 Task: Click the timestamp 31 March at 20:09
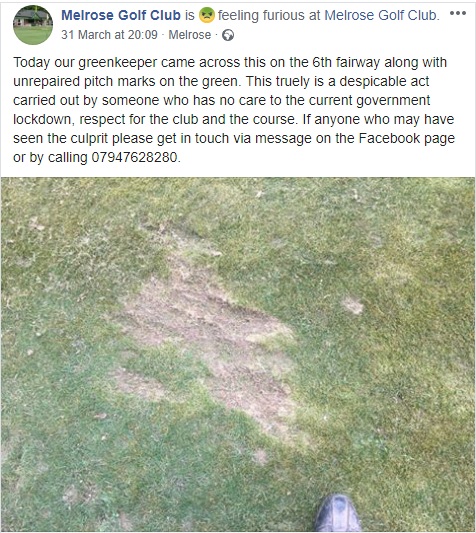pyautogui.click(x=109, y=35)
